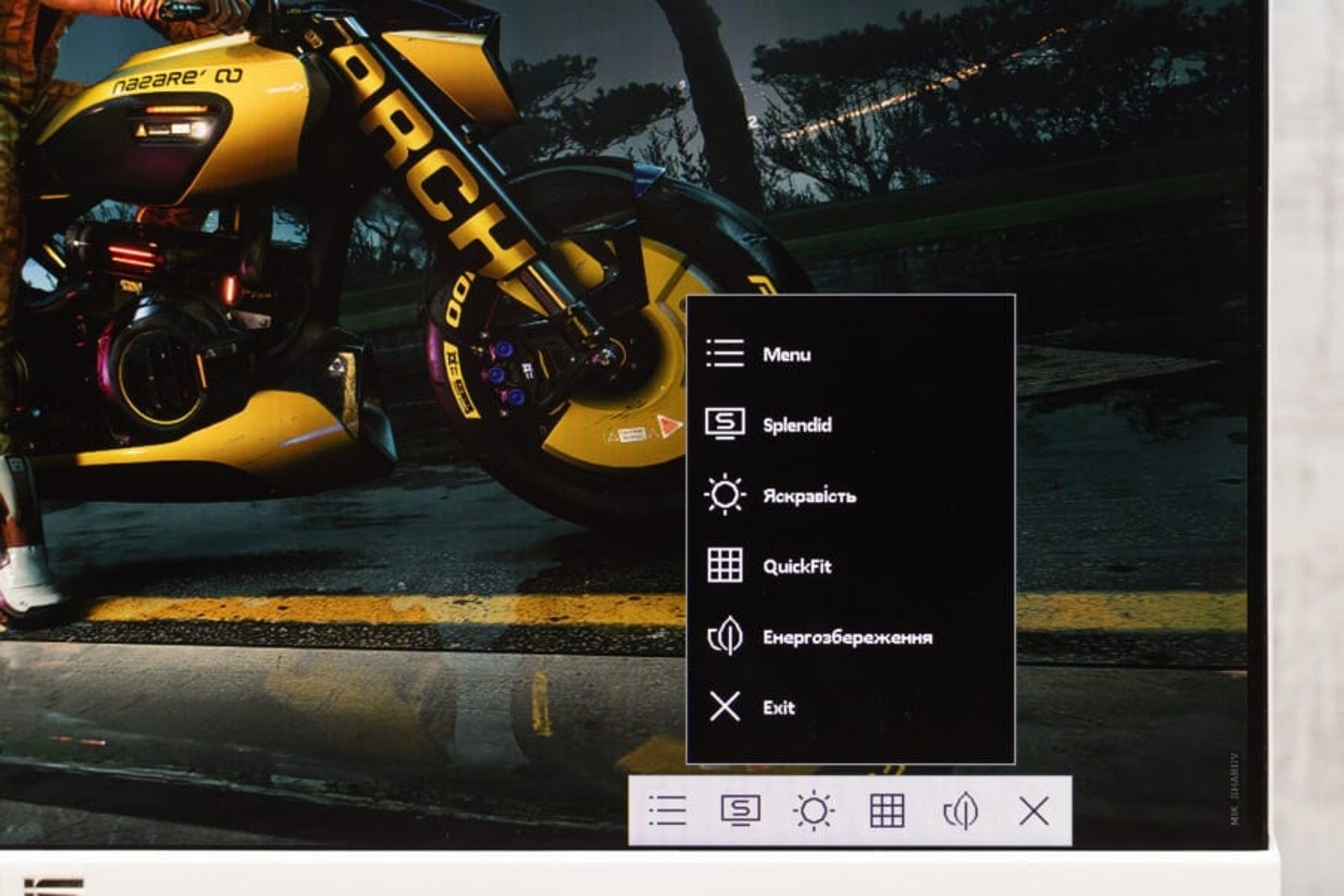Click the eco leaf icon in bottom bar

(961, 811)
